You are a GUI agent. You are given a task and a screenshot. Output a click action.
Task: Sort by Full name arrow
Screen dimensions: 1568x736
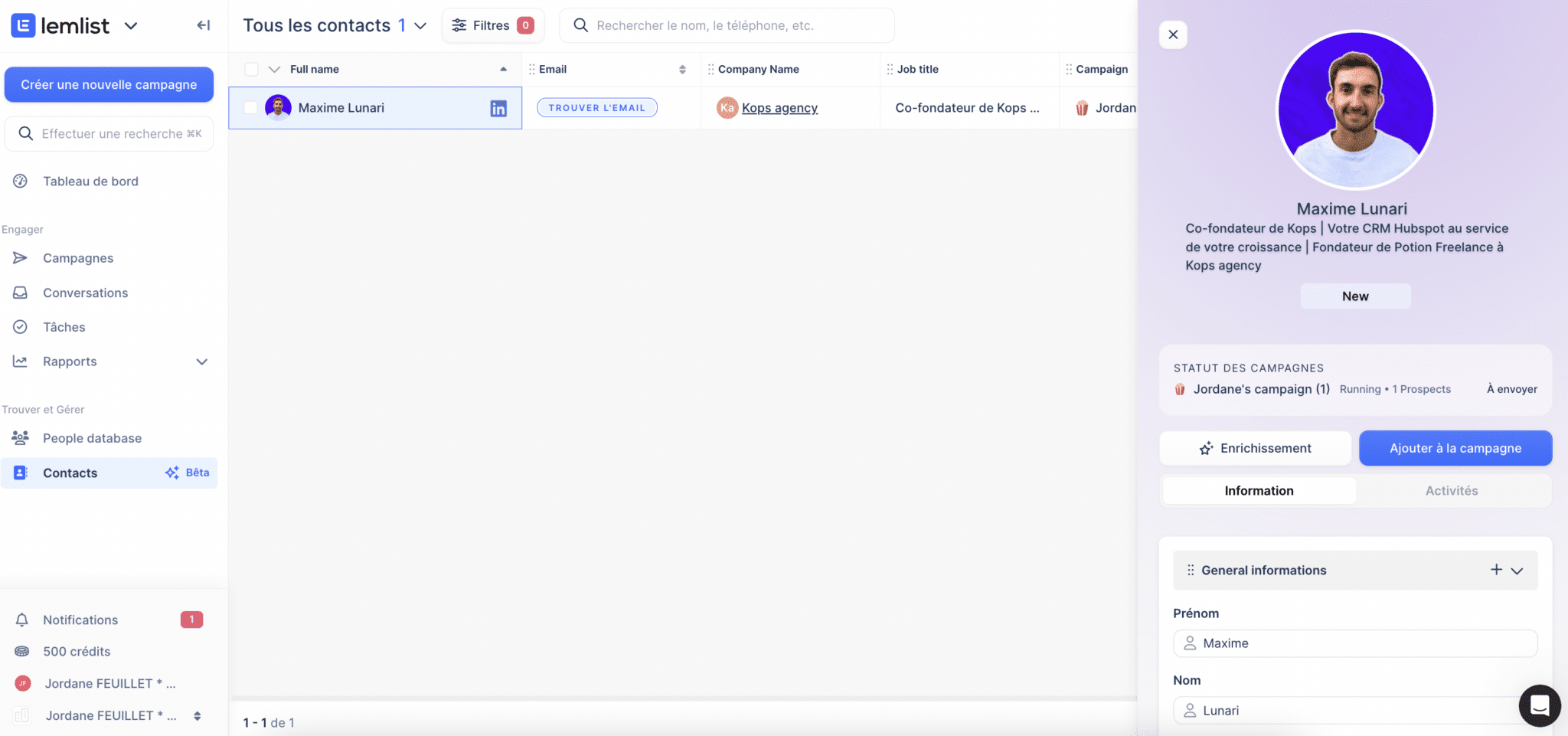(x=503, y=69)
